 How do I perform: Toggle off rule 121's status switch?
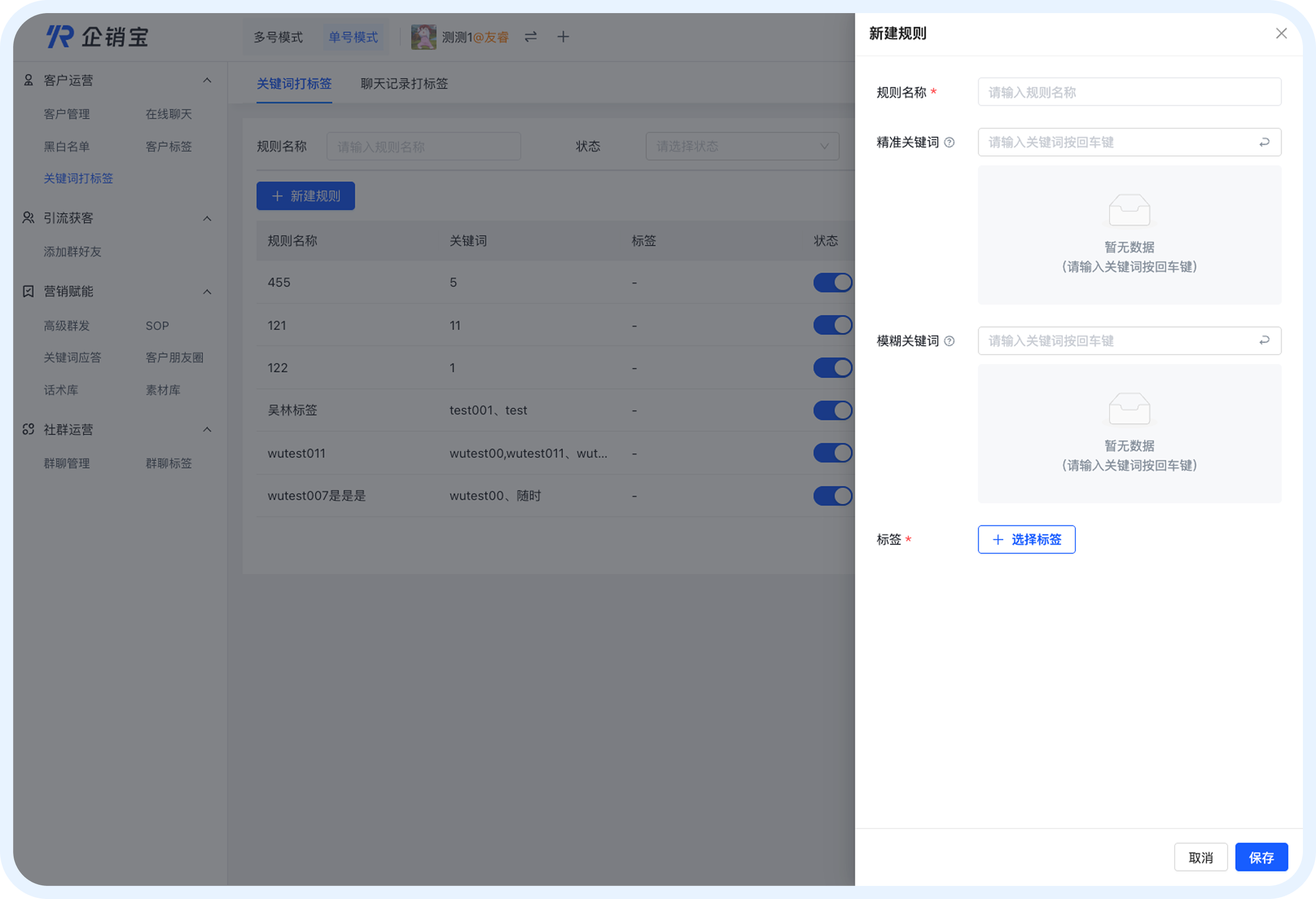click(x=833, y=325)
